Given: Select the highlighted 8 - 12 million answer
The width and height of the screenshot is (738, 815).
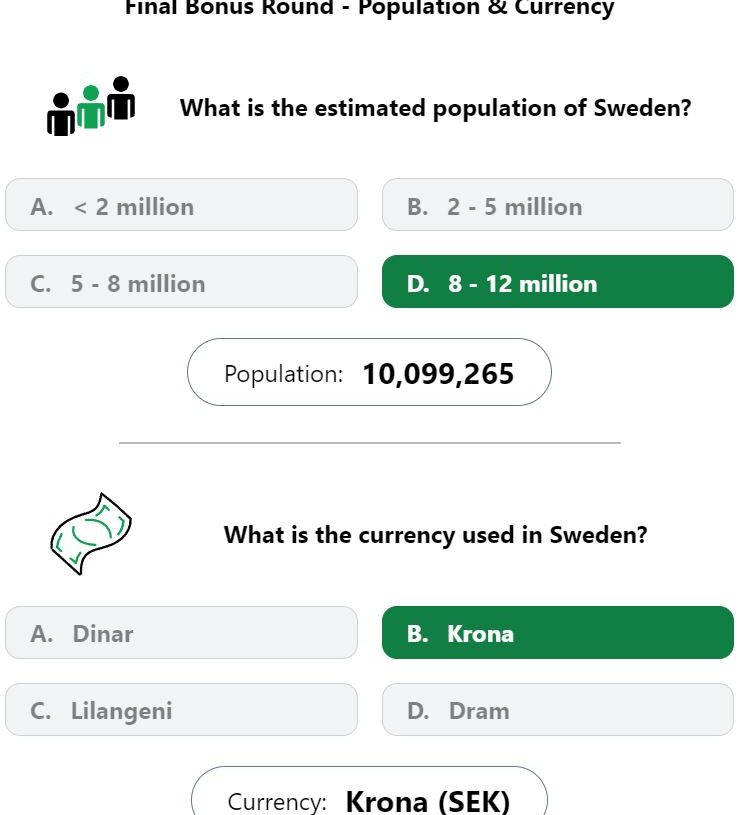Looking at the screenshot, I should tap(558, 282).
